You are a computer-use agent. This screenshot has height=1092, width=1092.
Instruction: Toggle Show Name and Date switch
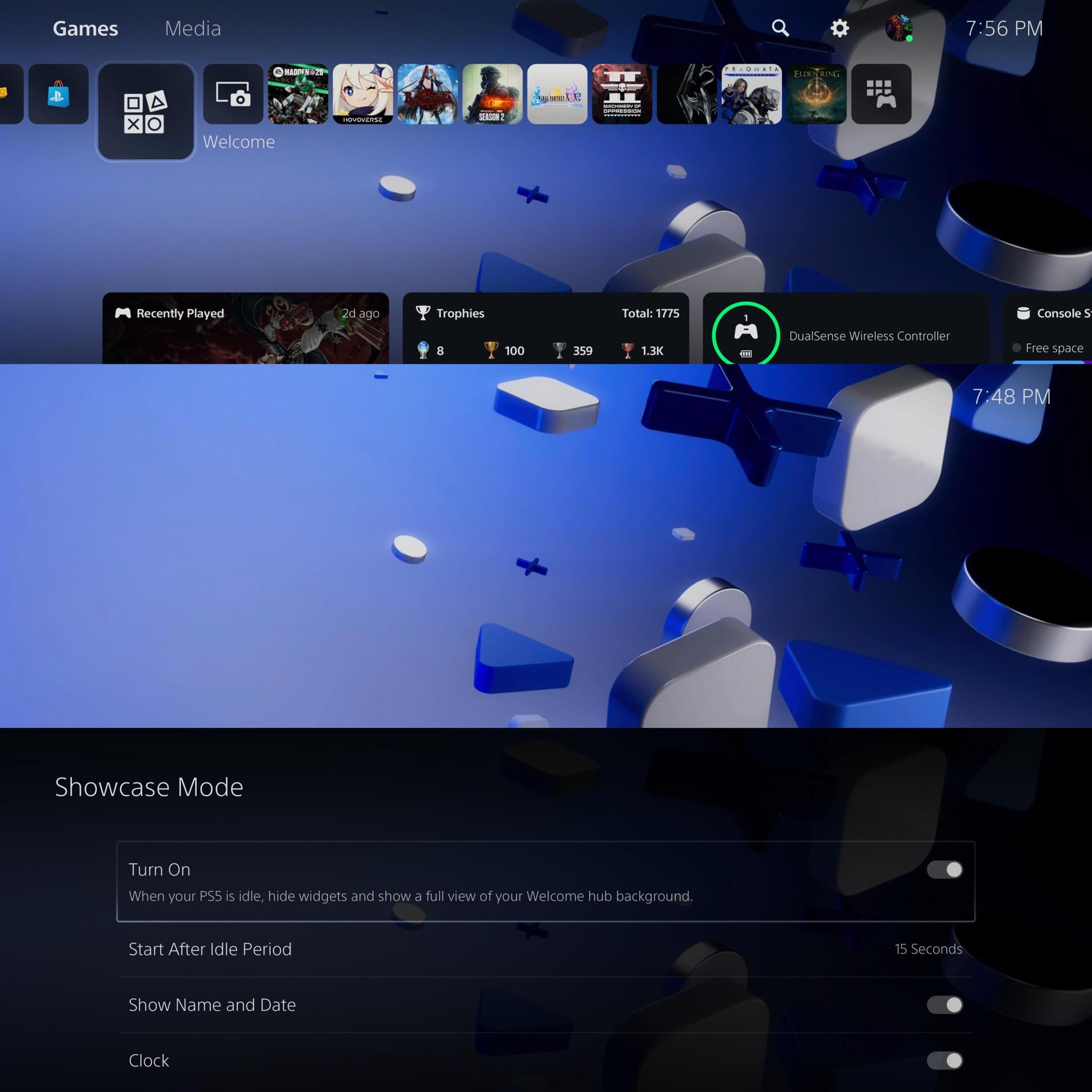(x=944, y=1004)
